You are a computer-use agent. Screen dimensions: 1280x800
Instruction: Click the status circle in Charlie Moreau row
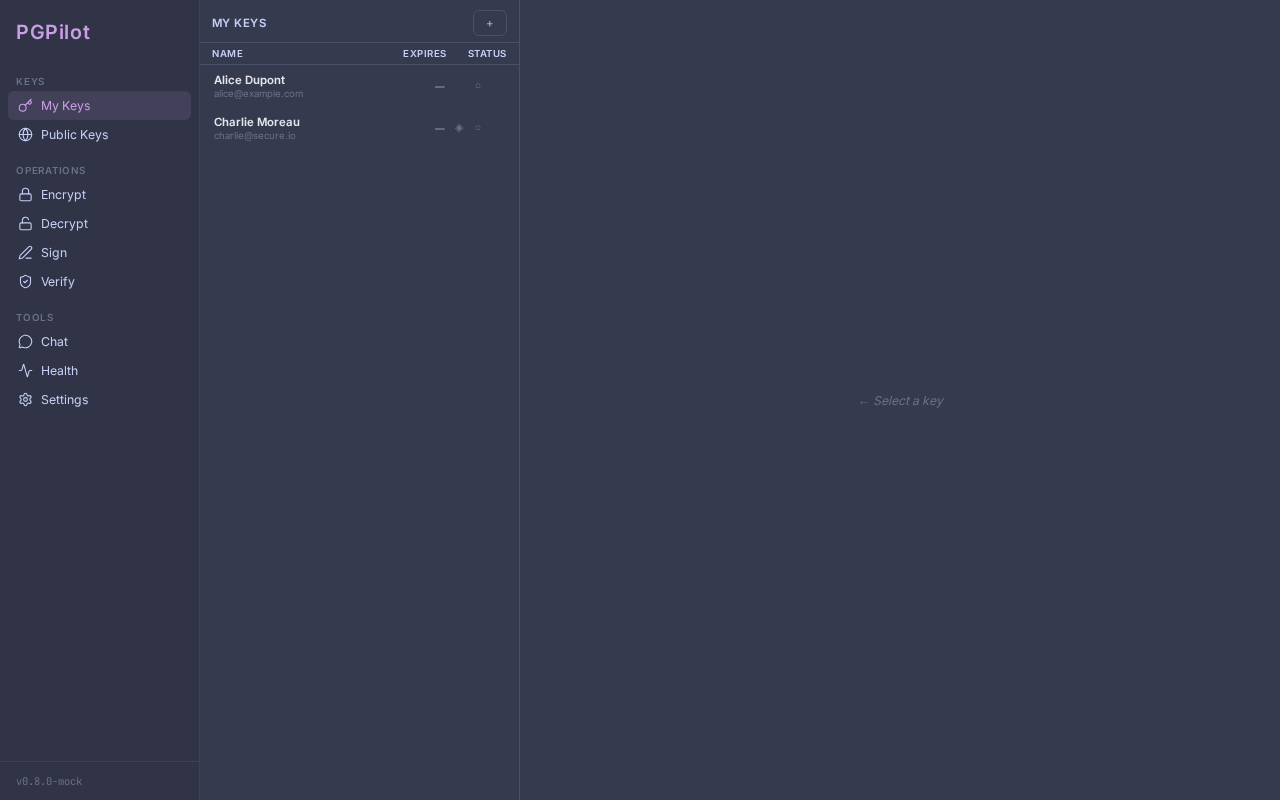(478, 128)
